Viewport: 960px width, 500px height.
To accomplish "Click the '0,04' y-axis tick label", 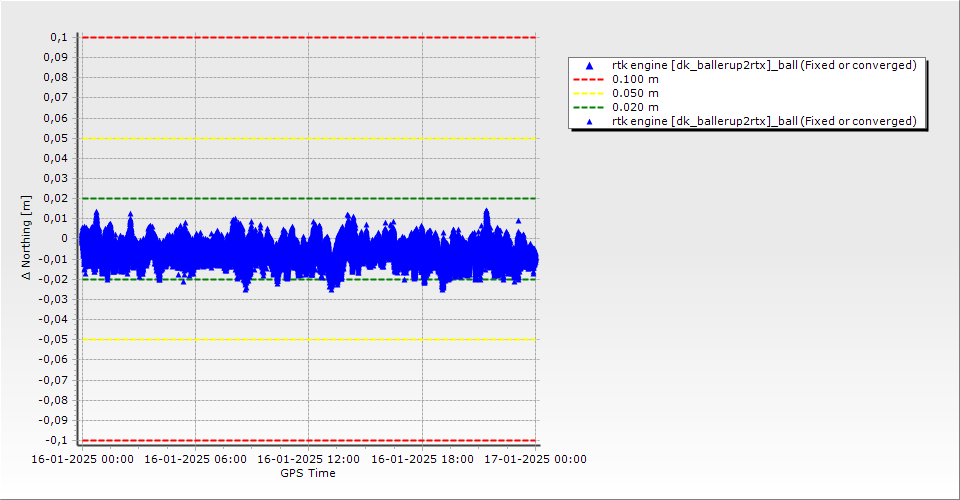I will click(56, 159).
